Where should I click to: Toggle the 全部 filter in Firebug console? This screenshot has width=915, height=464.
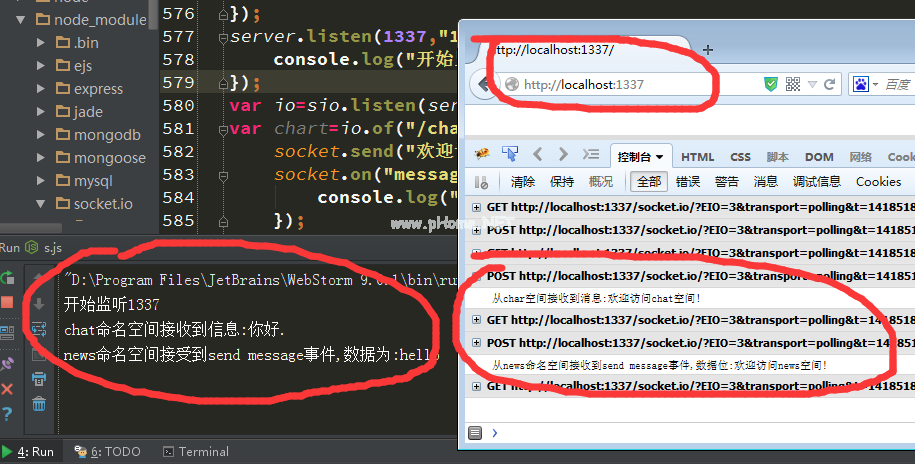[649, 181]
